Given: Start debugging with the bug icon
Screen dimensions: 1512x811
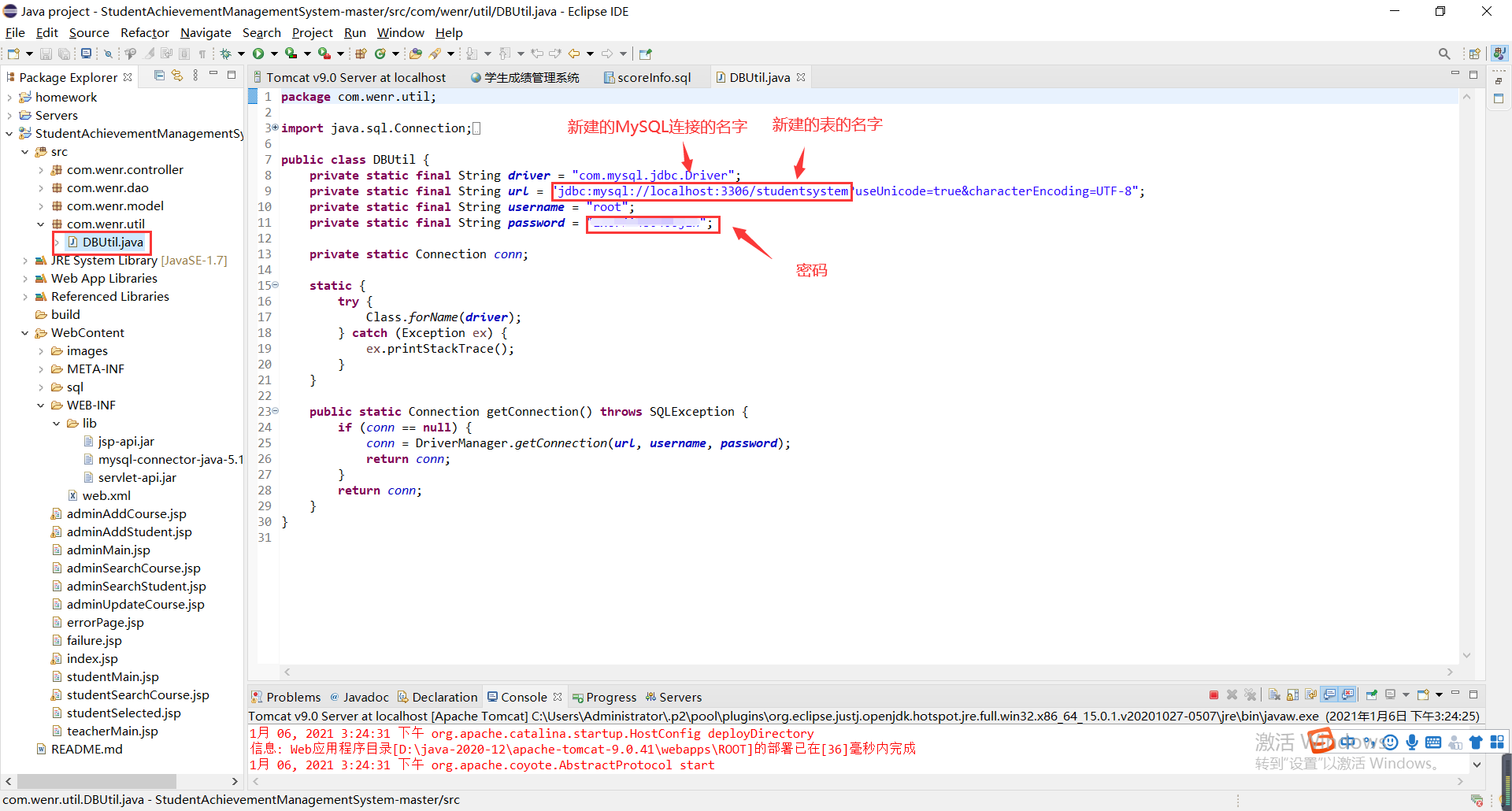Looking at the screenshot, I should [225, 54].
